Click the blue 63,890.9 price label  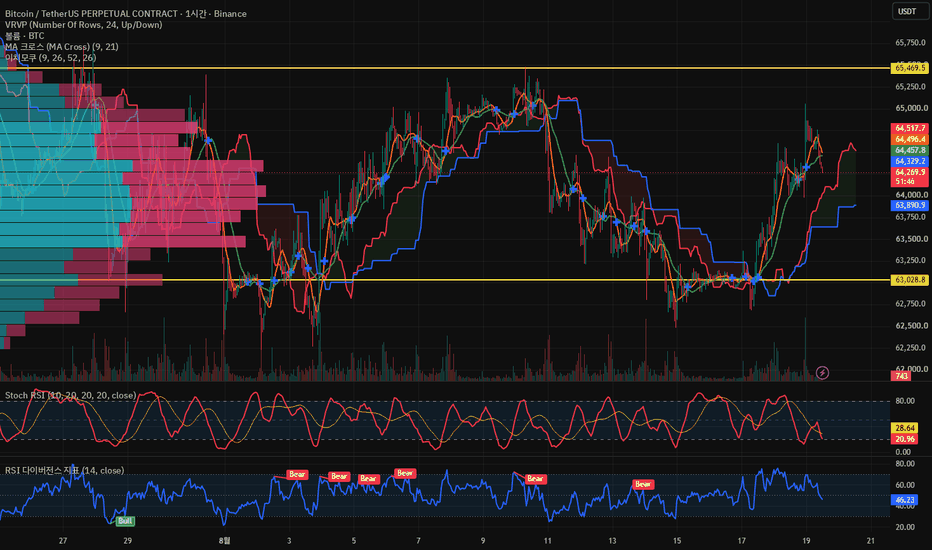click(x=910, y=205)
